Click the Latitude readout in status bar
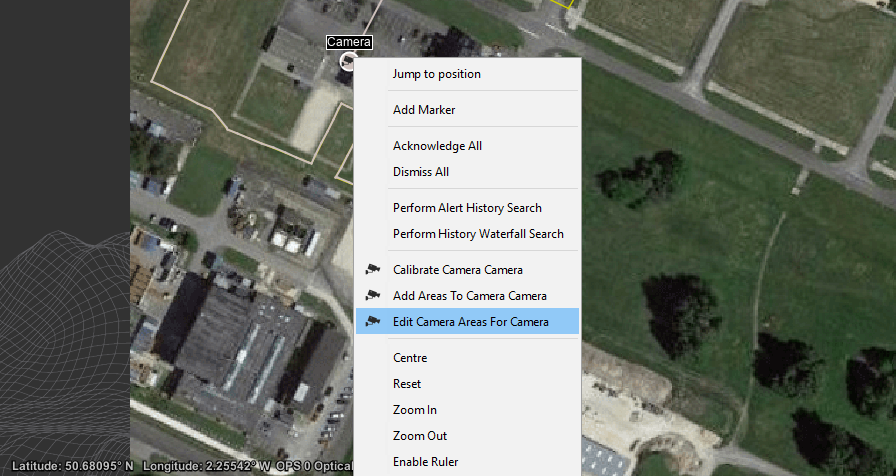896x476 pixels. tap(73, 466)
